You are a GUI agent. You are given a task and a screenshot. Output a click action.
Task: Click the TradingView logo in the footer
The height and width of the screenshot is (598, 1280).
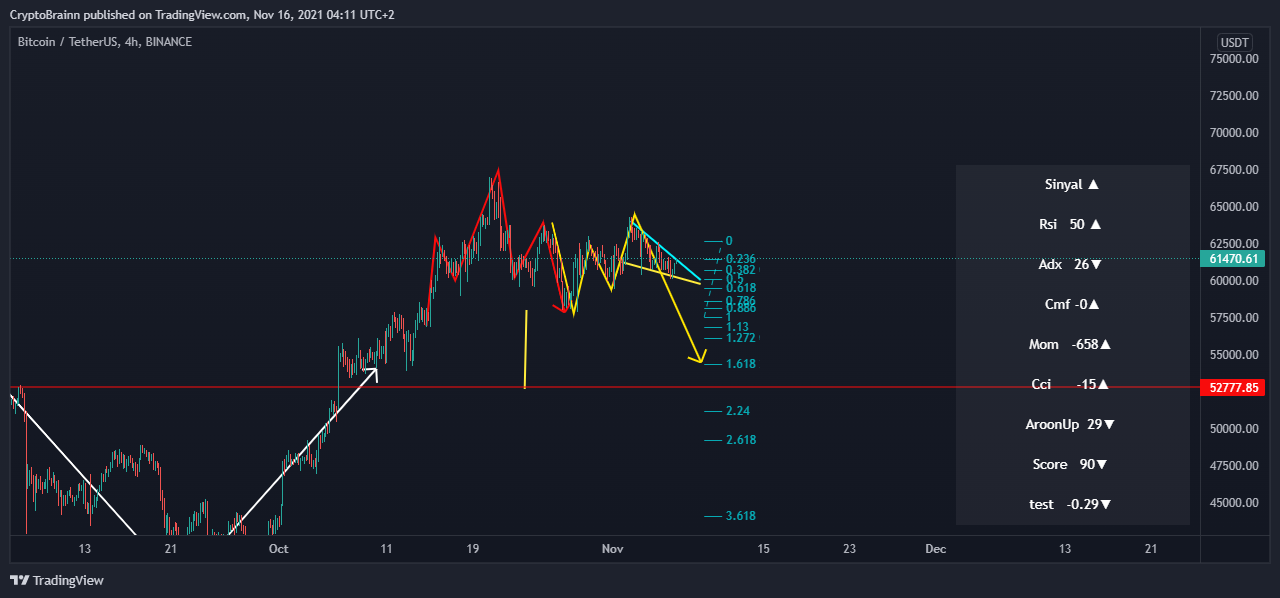point(57,580)
